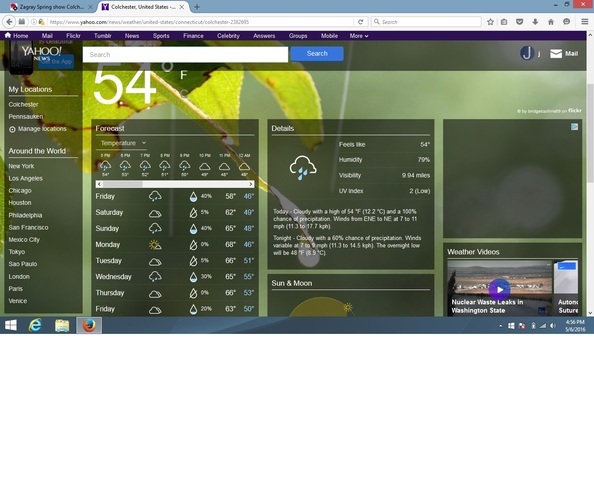Open Finance in the Yahoo navigation bar
This screenshot has width=594, height=480.
coord(193,36)
